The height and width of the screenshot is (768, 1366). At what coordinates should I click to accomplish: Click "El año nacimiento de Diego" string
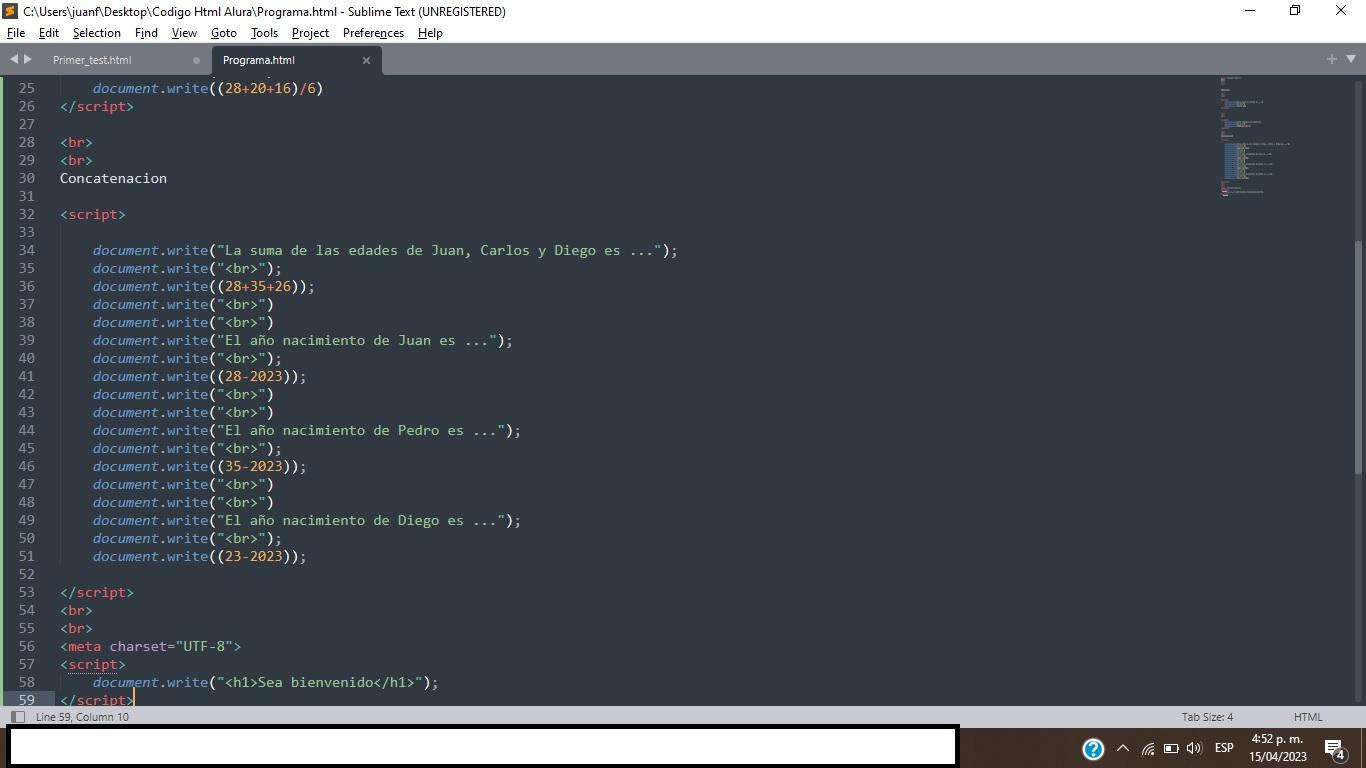[x=360, y=520]
